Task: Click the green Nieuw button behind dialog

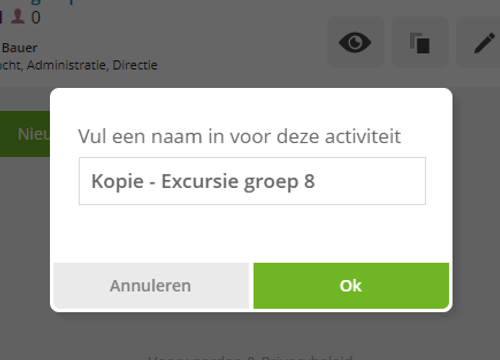Action: tap(25, 134)
